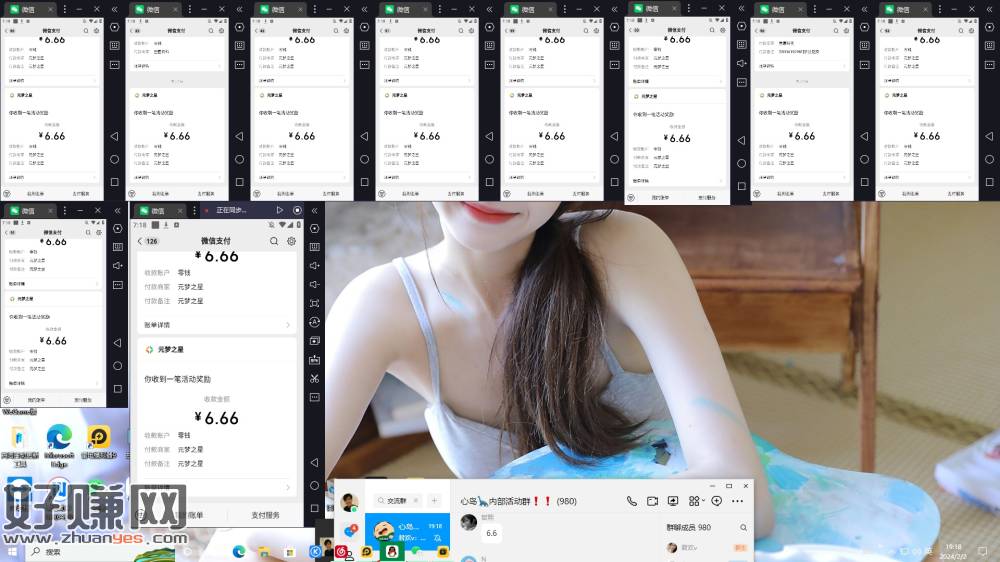Image resolution: width=1000 pixels, height=562 pixels.
Task: Open the WeChat Pay settings gear
Action: click(291, 241)
